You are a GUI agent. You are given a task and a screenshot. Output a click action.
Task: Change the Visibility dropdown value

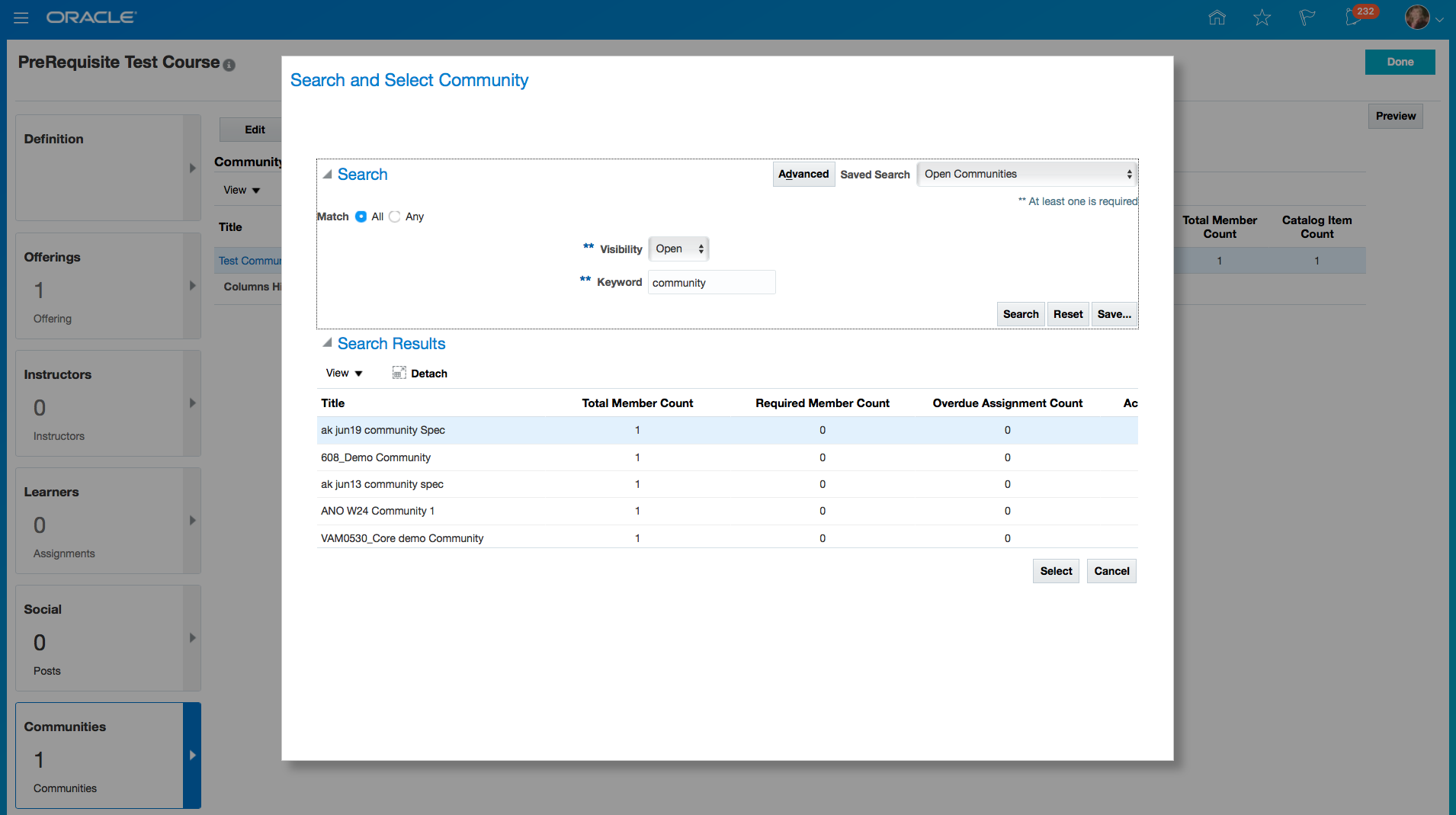[678, 249]
